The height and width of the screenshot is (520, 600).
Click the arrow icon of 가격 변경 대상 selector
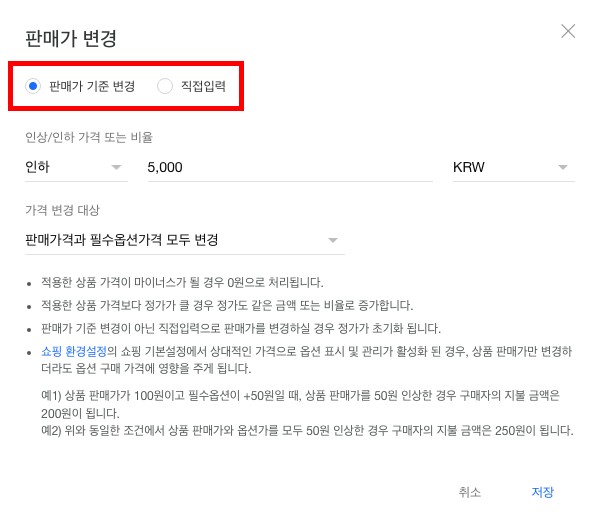point(333,240)
